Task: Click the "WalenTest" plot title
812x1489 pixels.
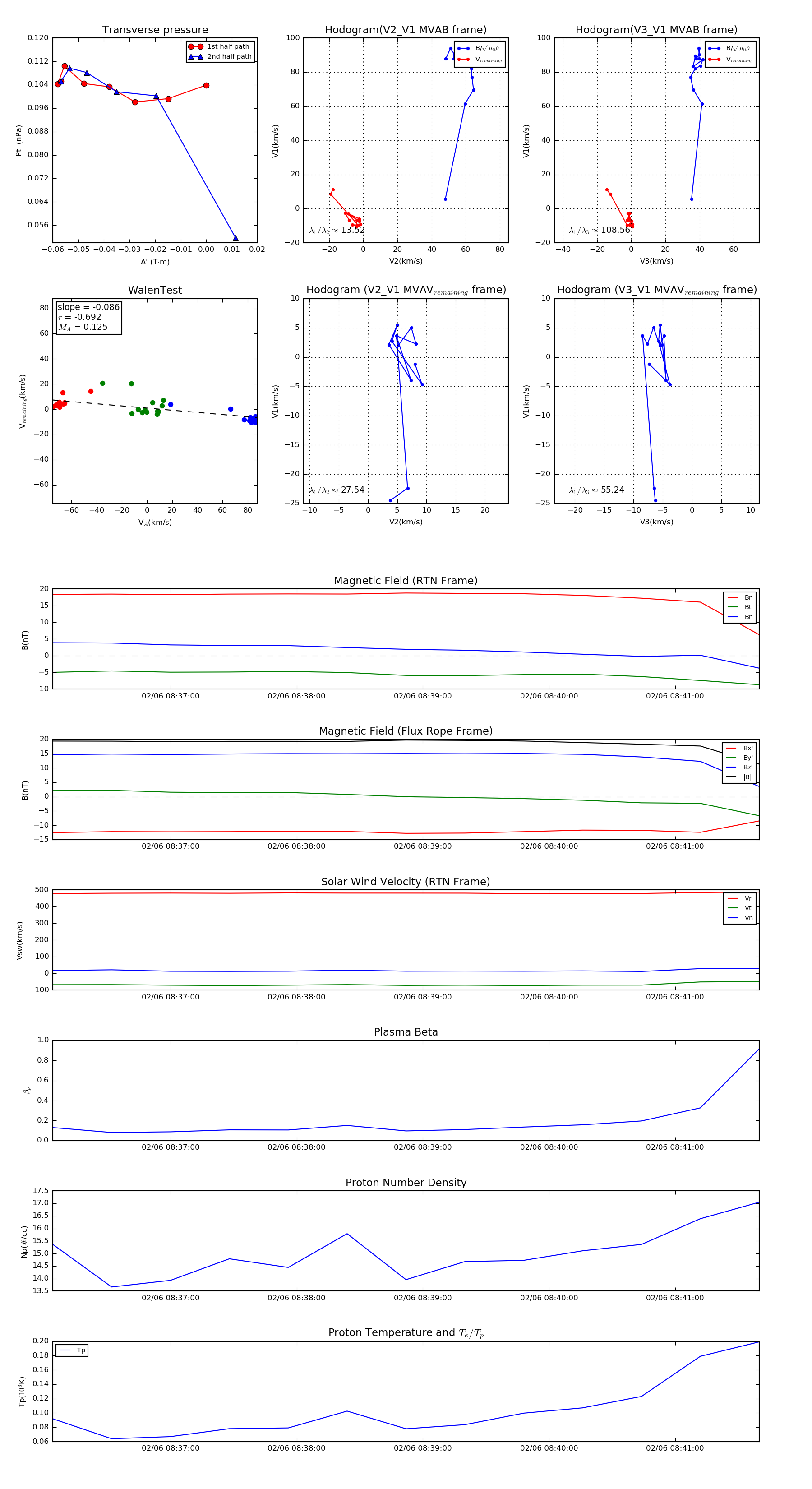Action: tap(155, 290)
